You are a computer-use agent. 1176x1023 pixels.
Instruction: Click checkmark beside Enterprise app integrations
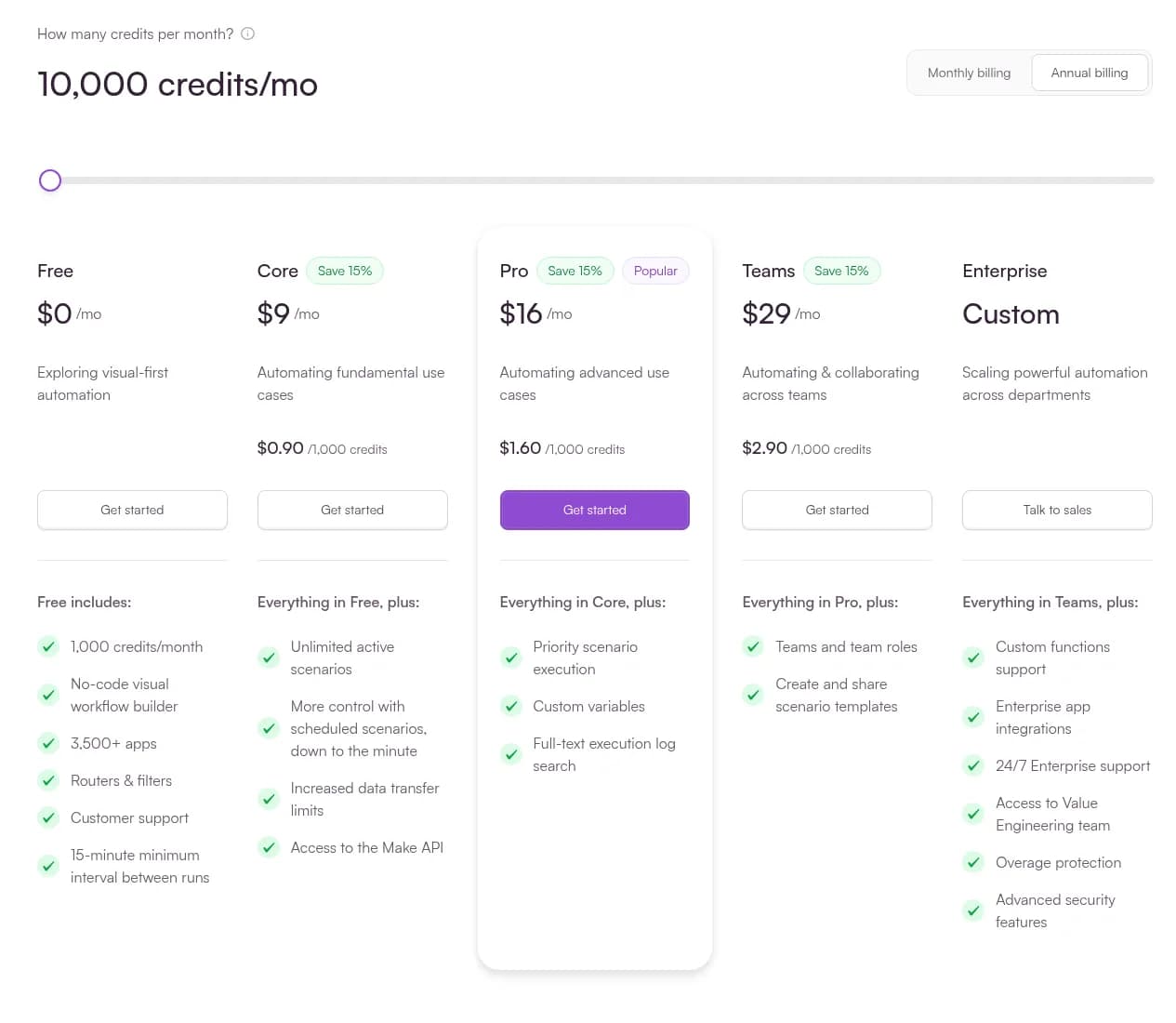(973, 717)
